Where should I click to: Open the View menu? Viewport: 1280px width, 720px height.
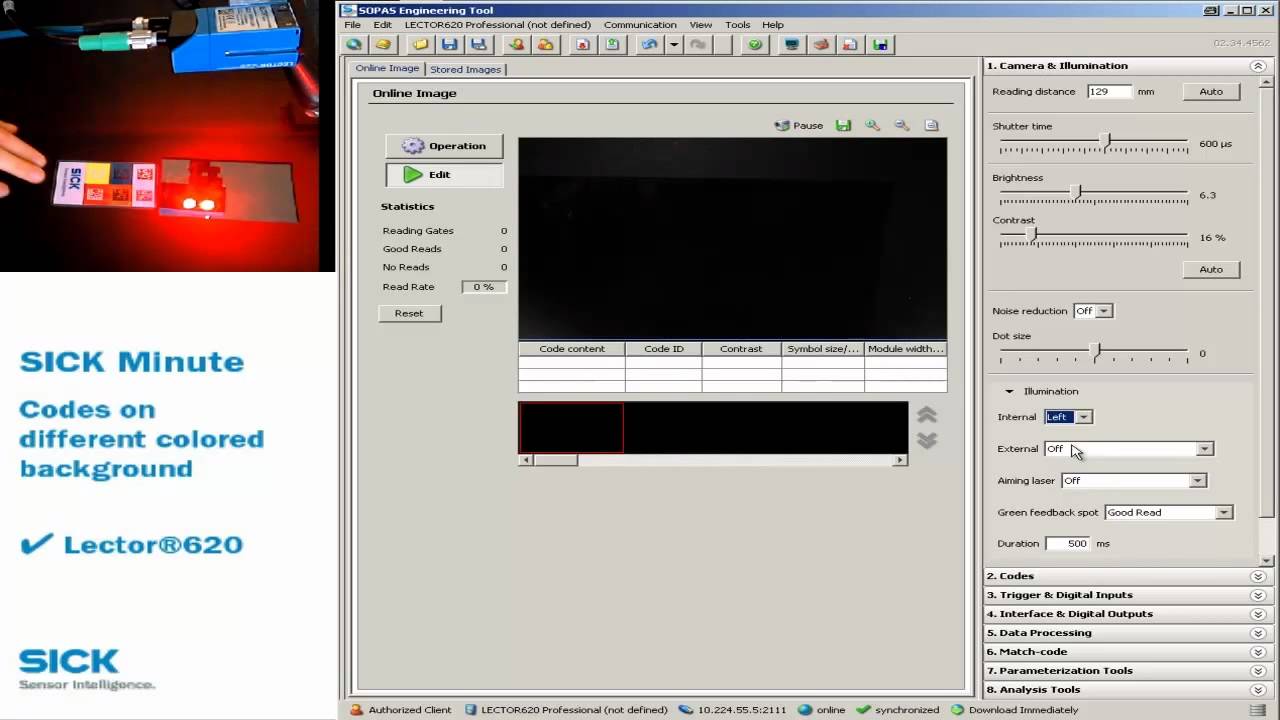[x=701, y=25]
